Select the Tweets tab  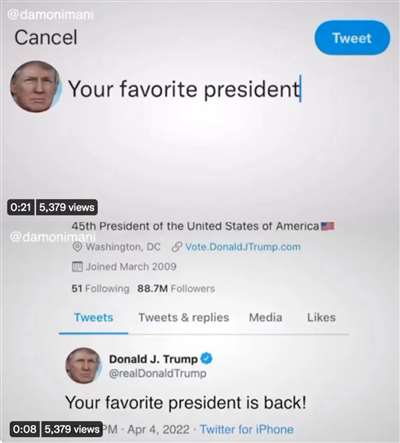[94, 317]
